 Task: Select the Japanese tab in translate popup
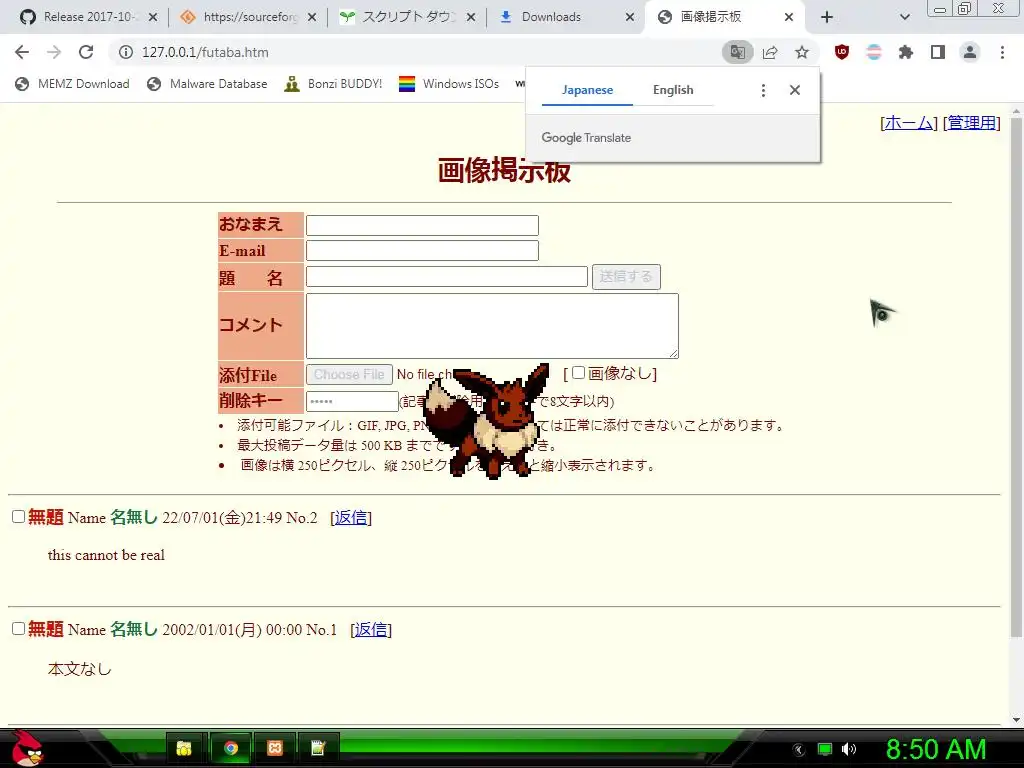(x=587, y=90)
